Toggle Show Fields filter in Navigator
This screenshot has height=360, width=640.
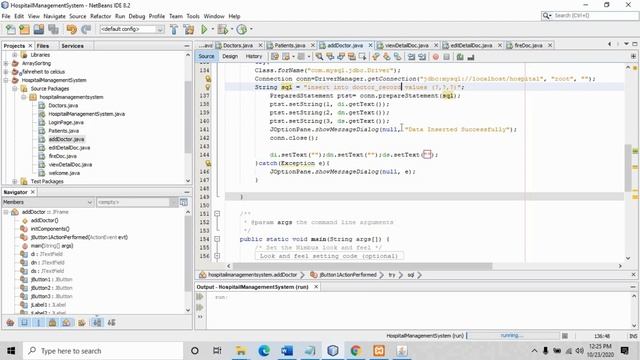24,323
